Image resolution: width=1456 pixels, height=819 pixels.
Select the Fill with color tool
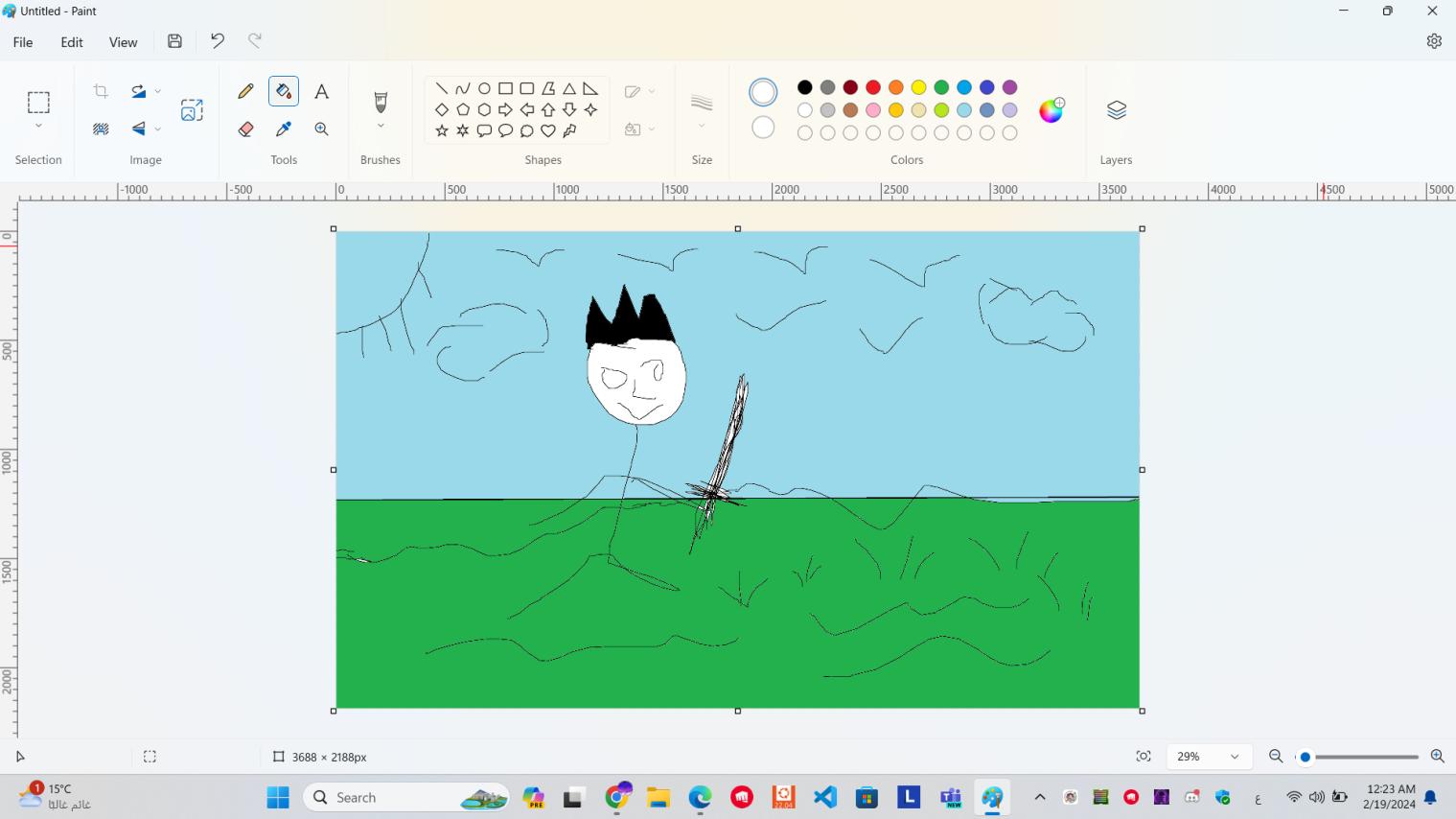[x=284, y=90]
